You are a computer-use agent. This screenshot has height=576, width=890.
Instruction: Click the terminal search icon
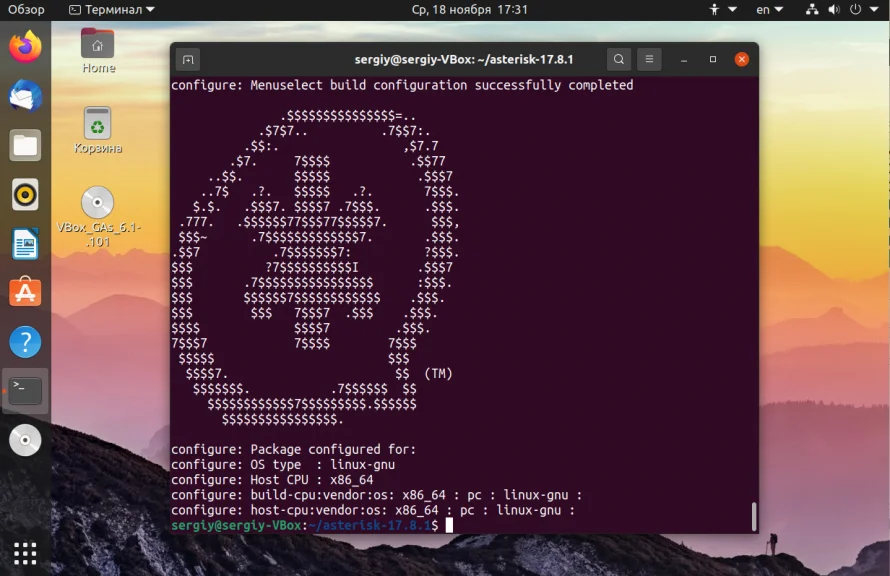(x=619, y=59)
